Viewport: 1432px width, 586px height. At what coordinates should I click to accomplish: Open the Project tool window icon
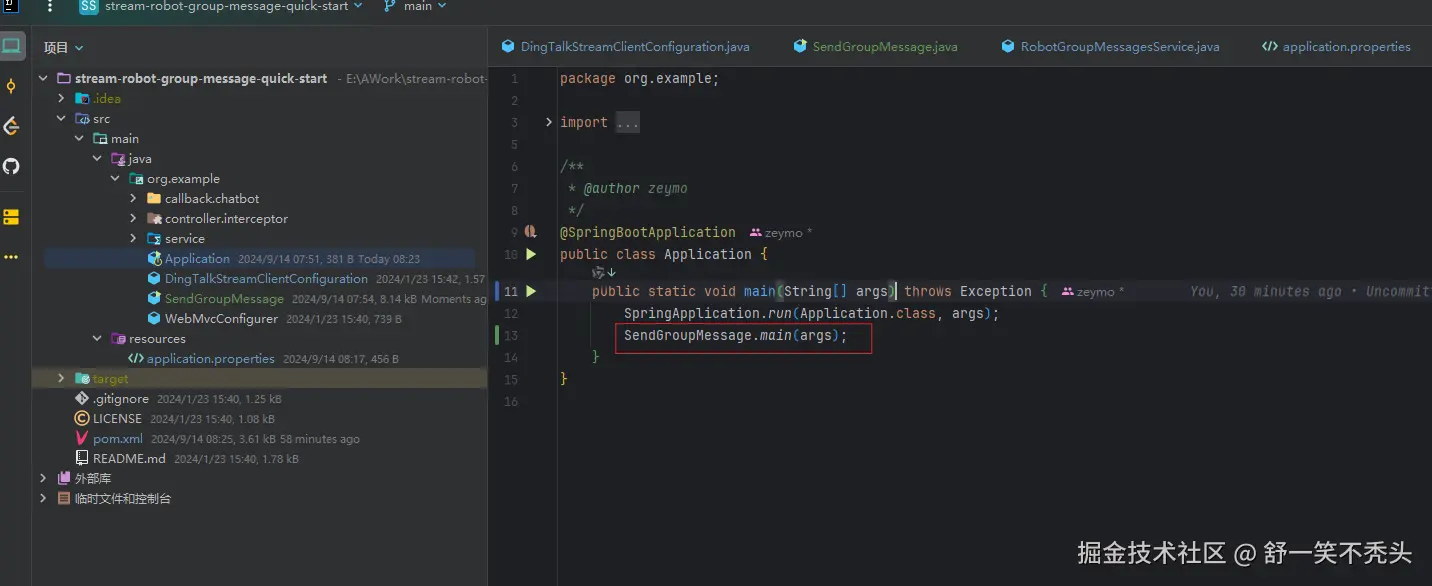[x=12, y=45]
